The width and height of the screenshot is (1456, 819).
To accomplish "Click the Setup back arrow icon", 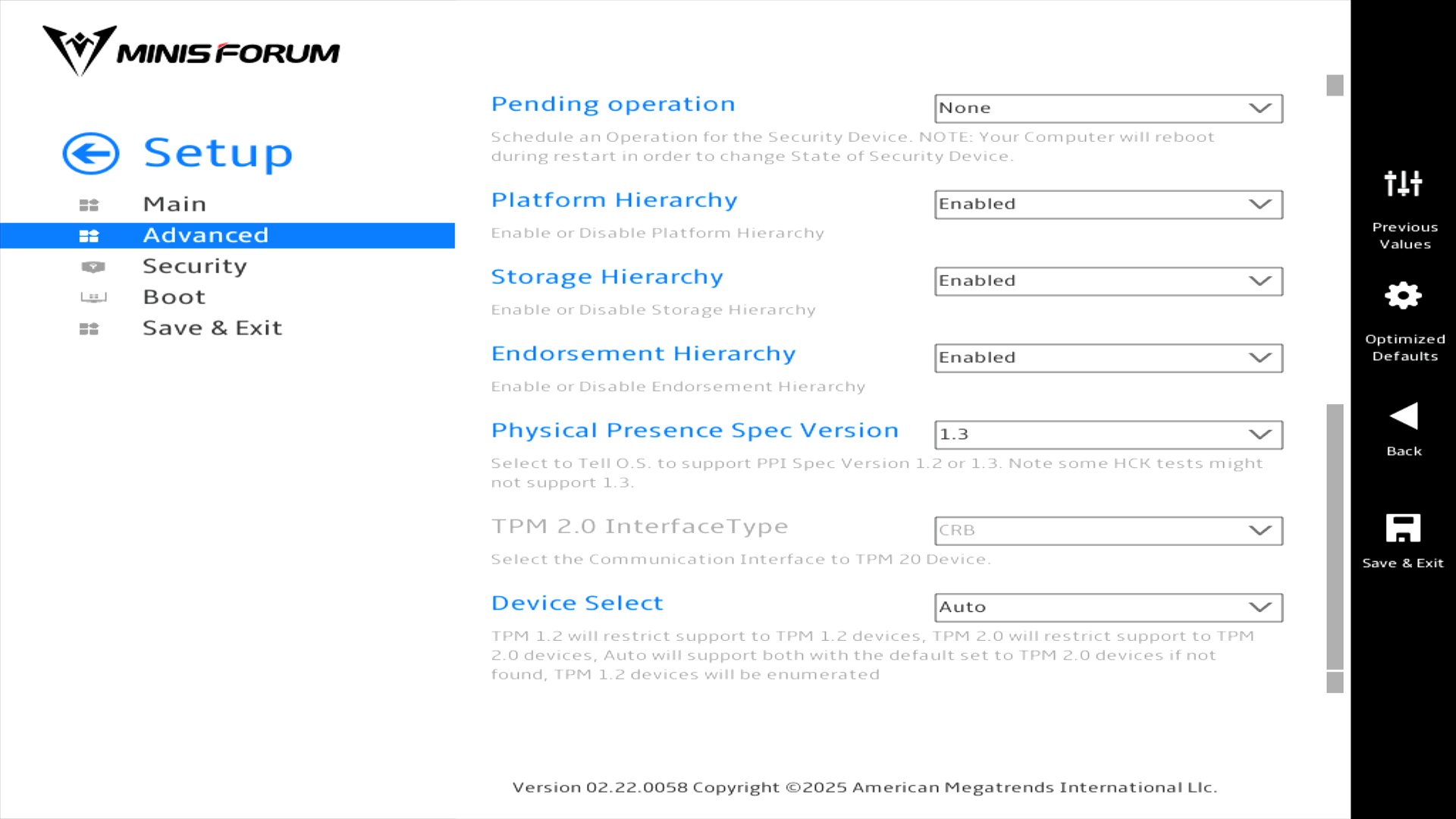I will click(90, 154).
